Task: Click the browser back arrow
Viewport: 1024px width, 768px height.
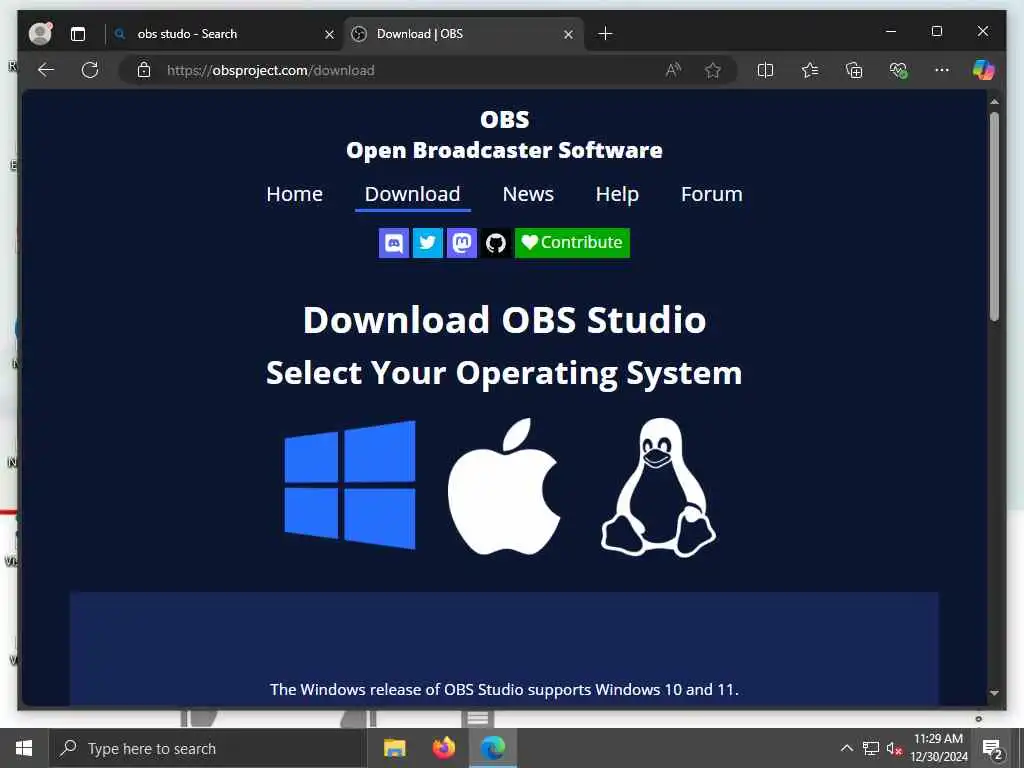Action: point(46,70)
